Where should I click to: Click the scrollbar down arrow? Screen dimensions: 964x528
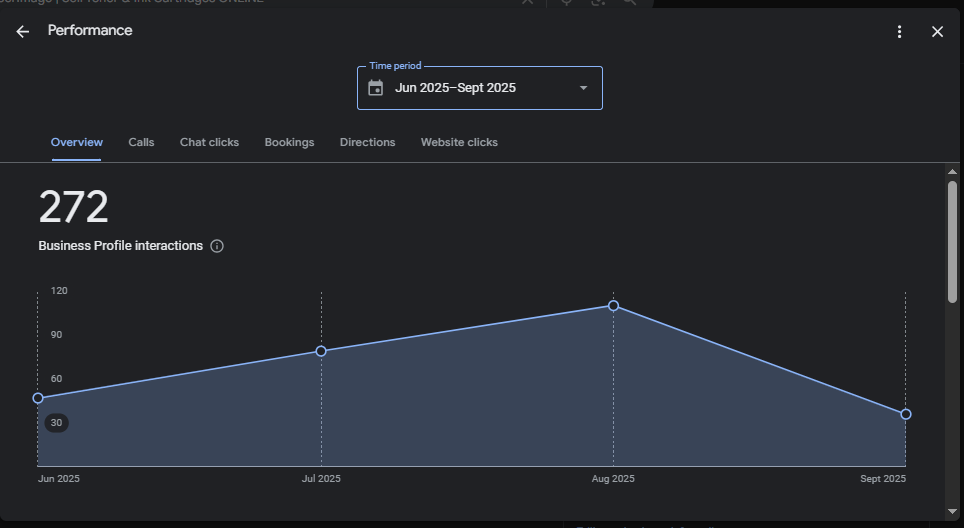pyautogui.click(x=952, y=511)
